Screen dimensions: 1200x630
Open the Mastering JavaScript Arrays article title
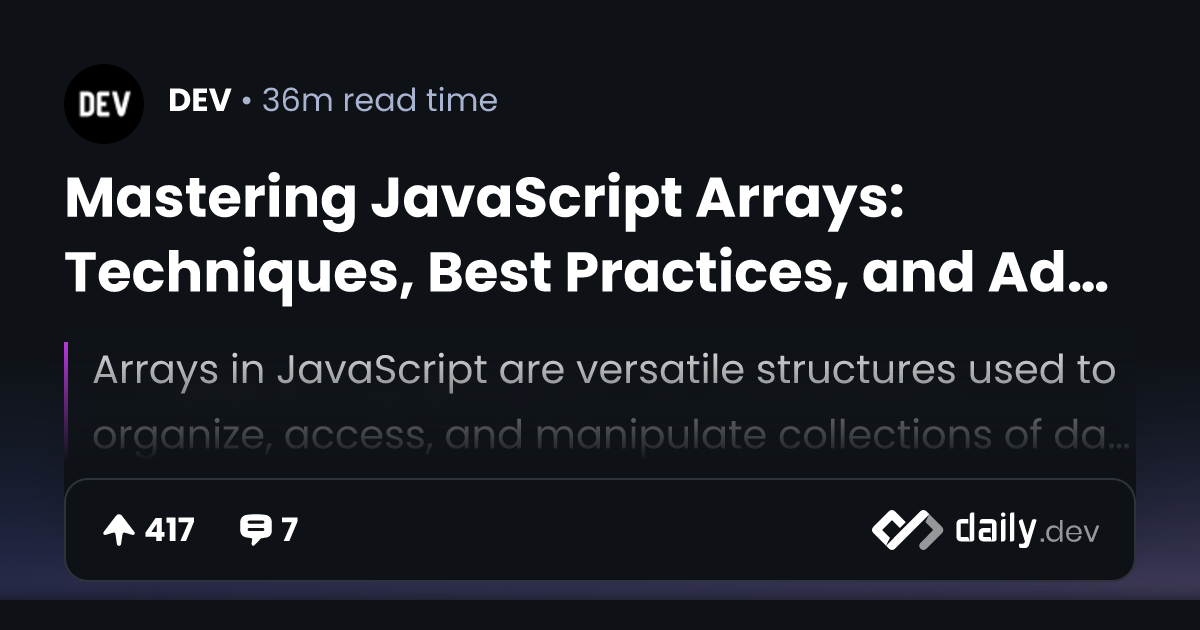pos(587,237)
